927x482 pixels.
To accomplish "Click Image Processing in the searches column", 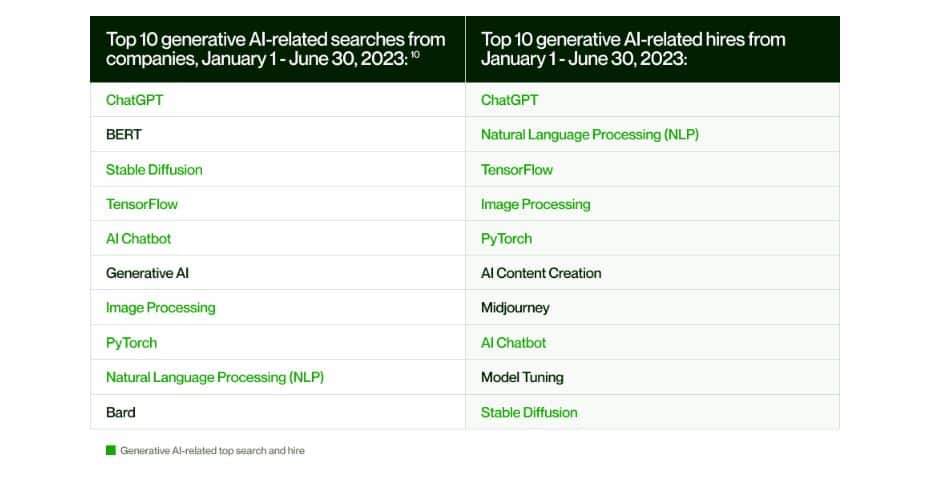I will point(160,308).
